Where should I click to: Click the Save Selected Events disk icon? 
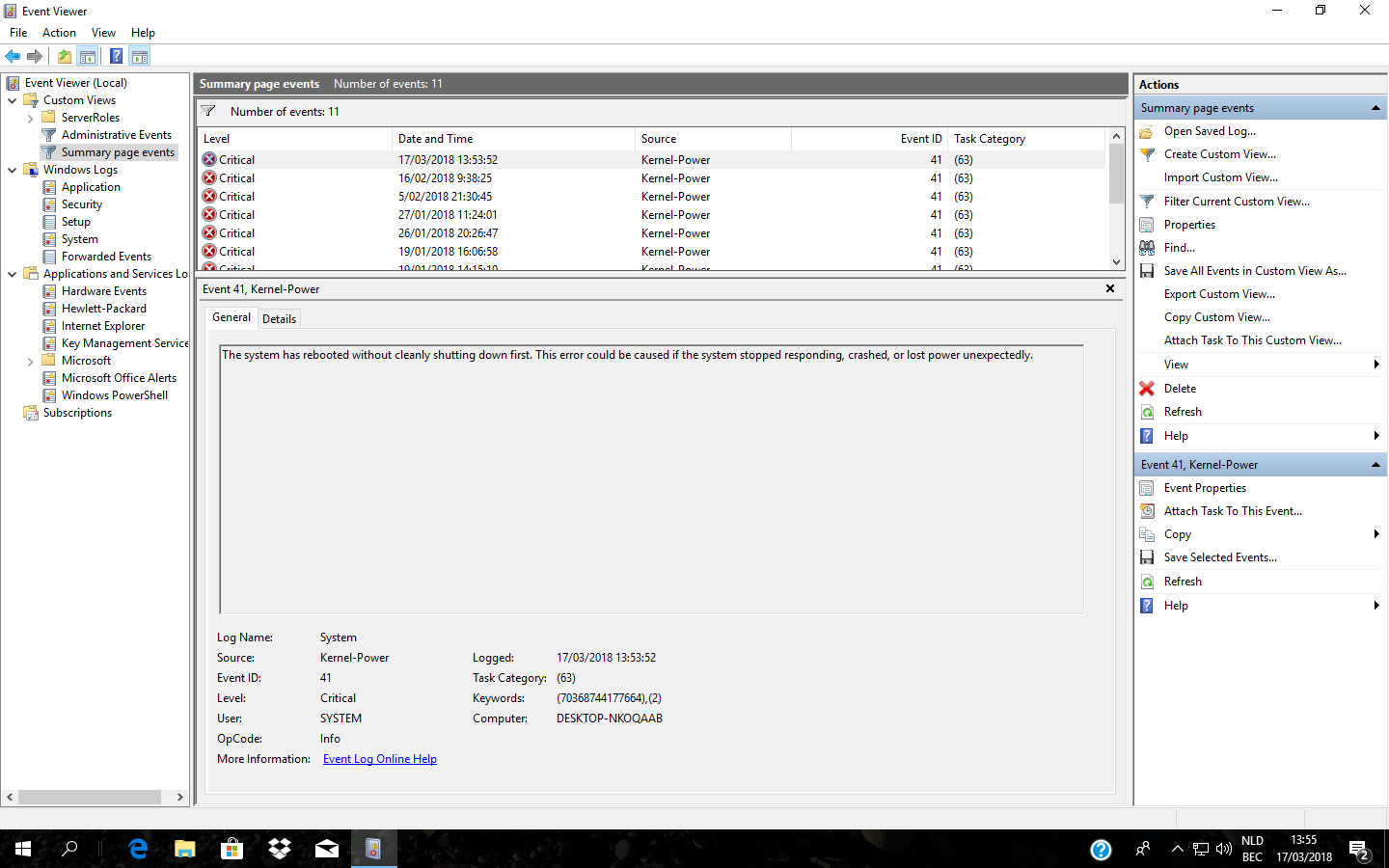pos(1147,557)
